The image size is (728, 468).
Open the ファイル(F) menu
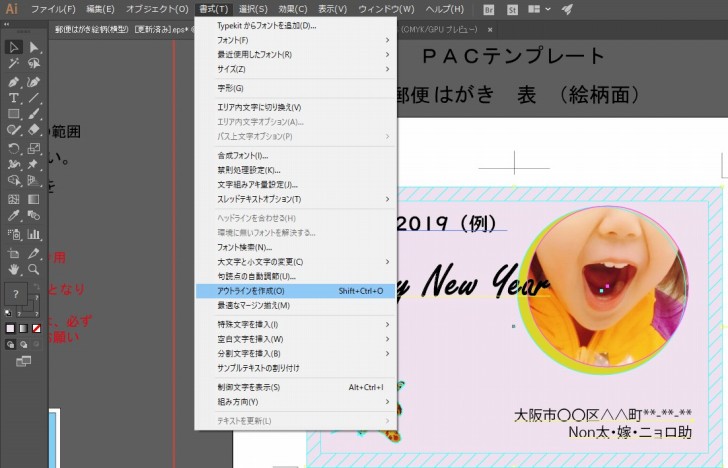[53, 9]
